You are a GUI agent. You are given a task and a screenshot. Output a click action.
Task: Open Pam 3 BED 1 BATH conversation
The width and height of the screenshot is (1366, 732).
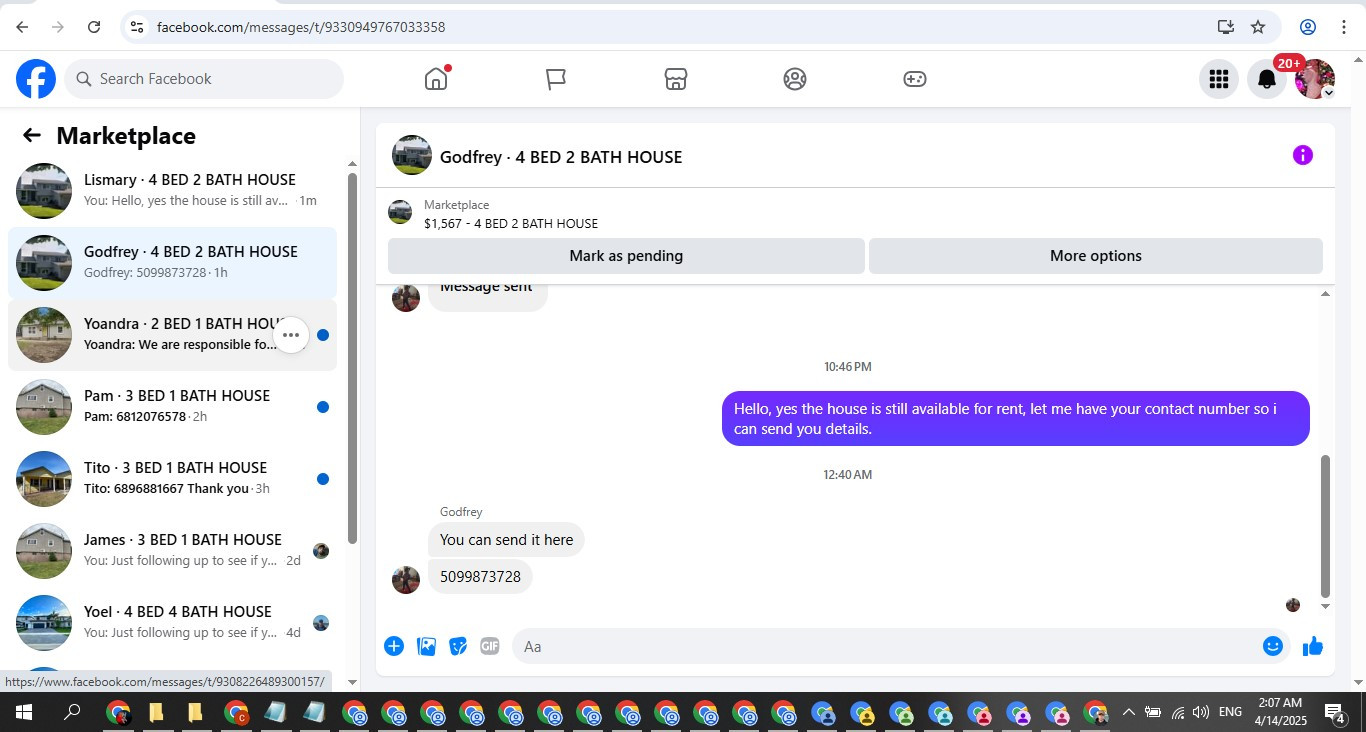(x=172, y=406)
